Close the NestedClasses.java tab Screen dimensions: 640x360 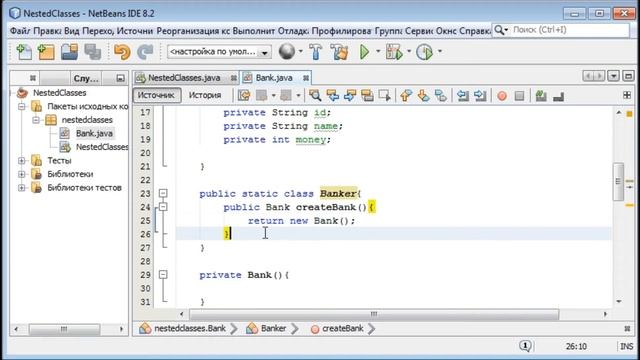pyautogui.click(x=233, y=78)
